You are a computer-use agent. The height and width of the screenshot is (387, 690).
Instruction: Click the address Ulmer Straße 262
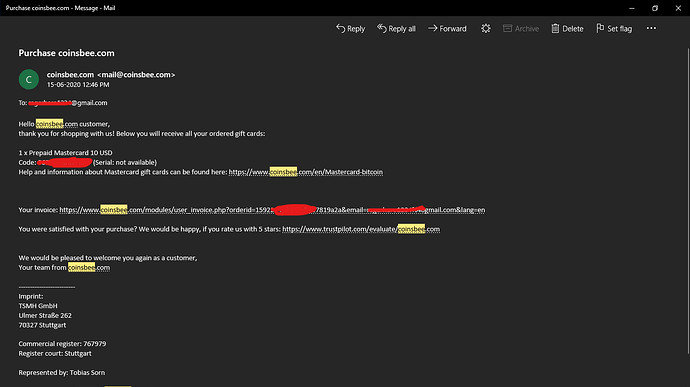tap(45, 315)
